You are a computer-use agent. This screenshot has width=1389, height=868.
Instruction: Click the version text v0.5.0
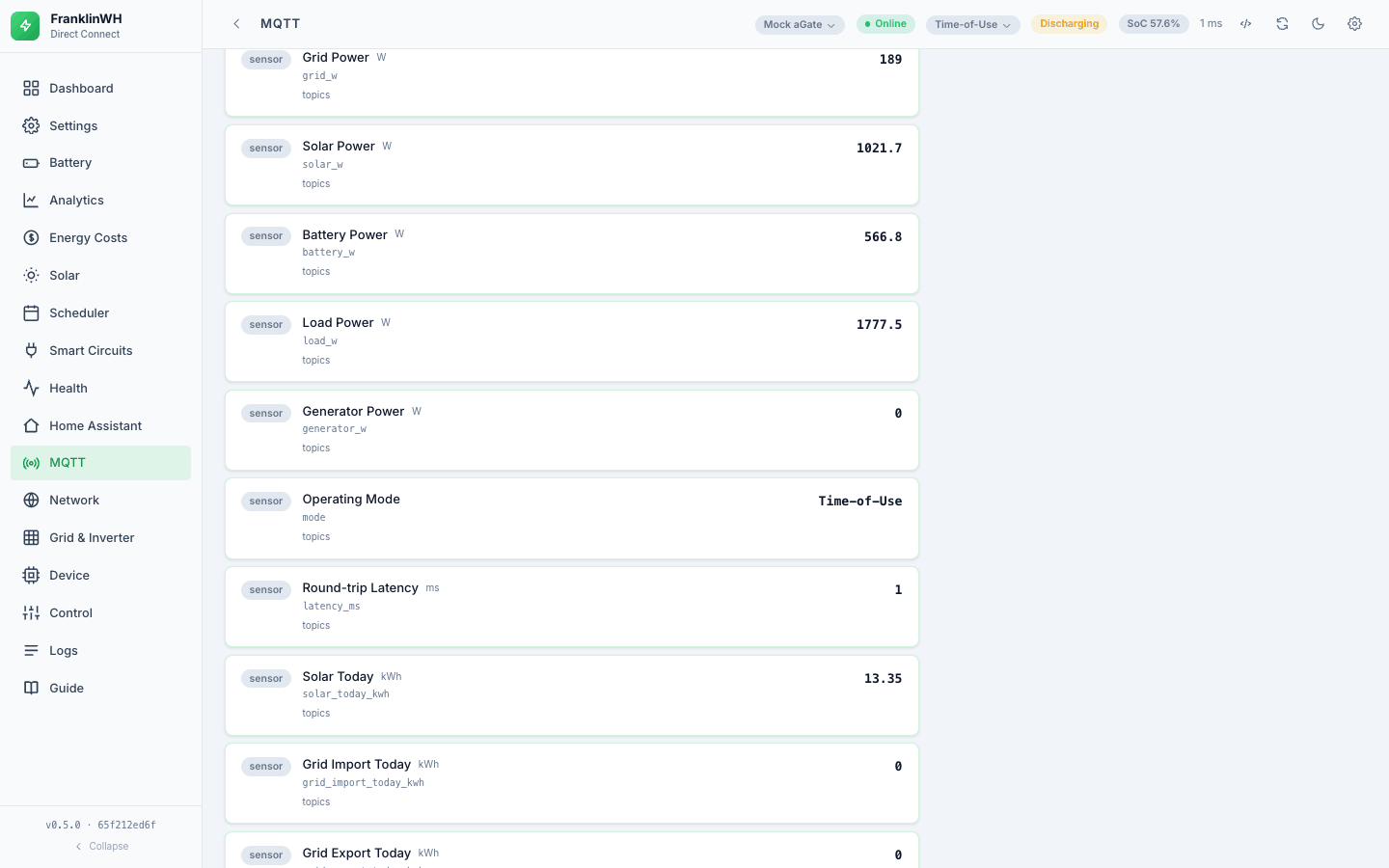64,826
